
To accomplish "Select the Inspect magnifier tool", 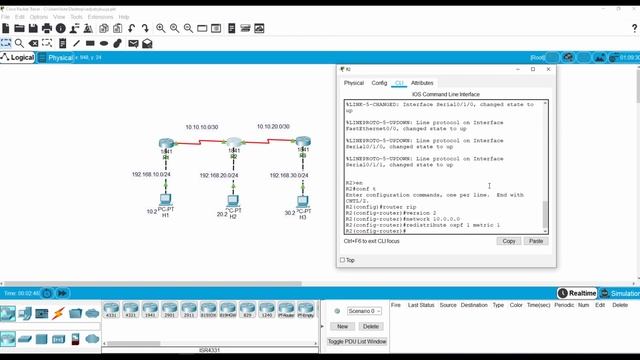I will tap(19, 43).
